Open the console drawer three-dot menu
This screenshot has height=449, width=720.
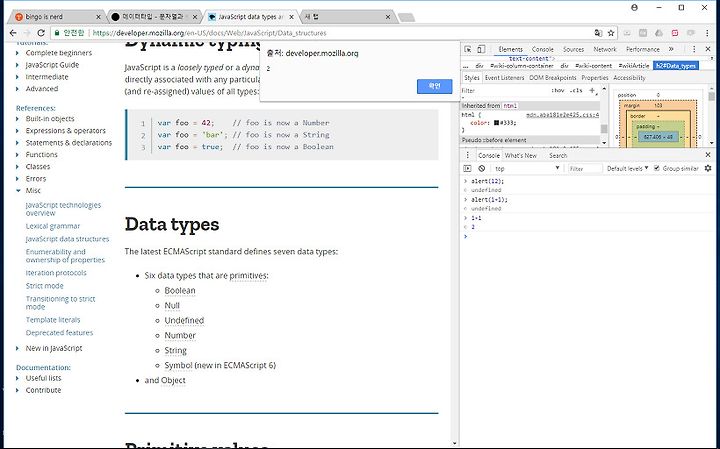467,155
